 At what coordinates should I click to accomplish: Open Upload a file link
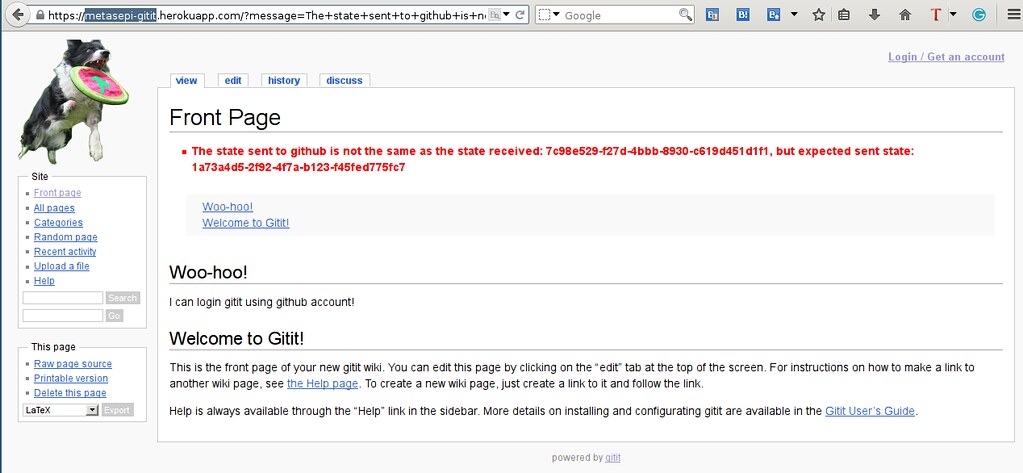click(61, 266)
